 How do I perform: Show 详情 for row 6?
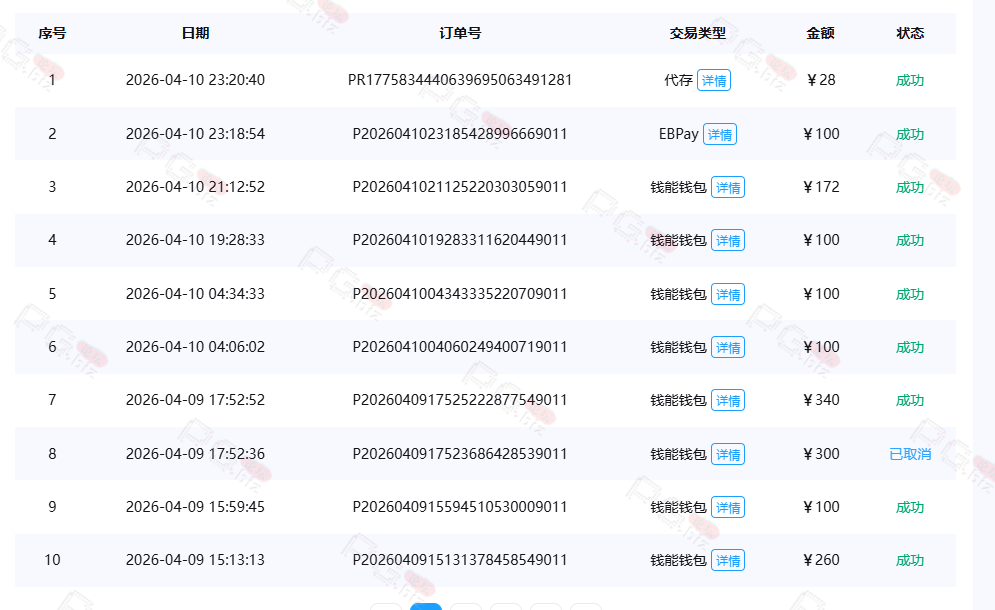727,347
